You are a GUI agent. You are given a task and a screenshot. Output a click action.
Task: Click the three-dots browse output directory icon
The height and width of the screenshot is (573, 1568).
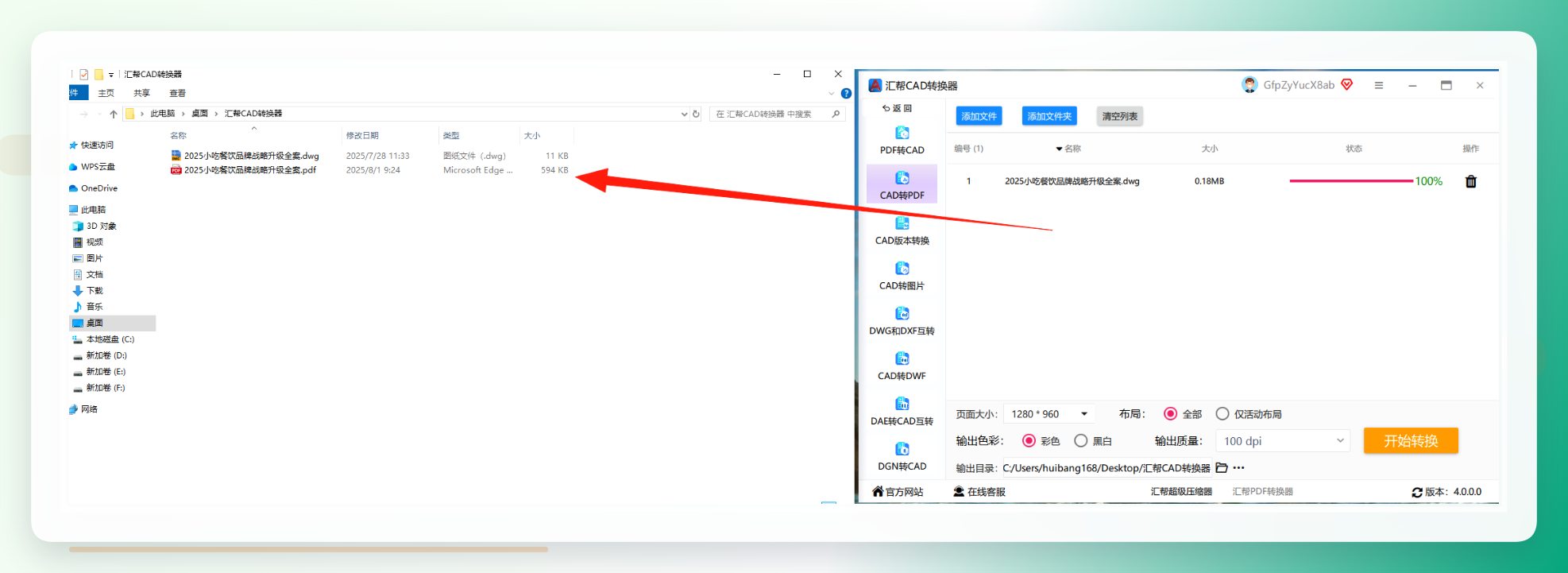1238,467
